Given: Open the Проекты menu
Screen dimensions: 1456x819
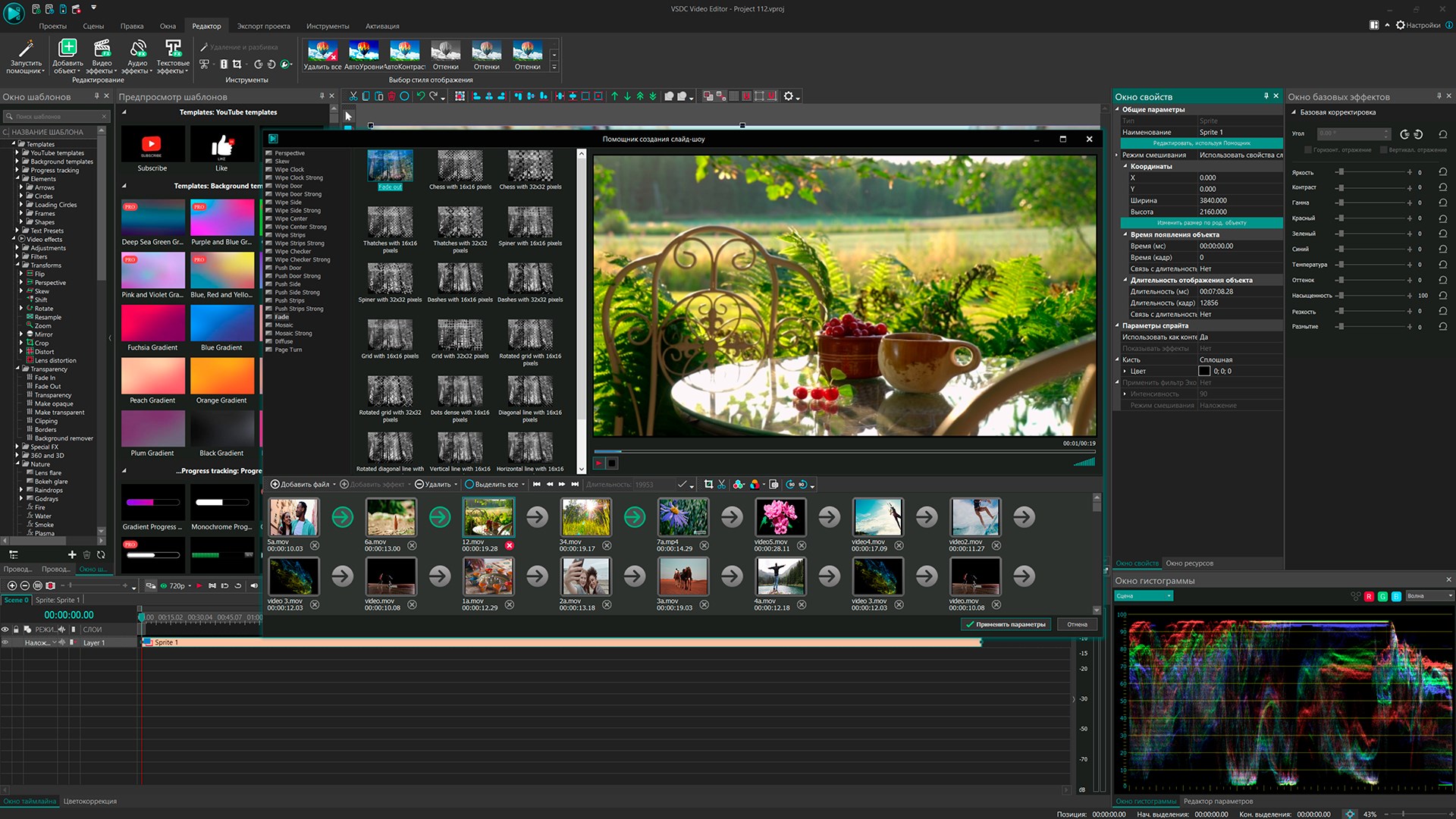Looking at the screenshot, I should (x=52, y=26).
